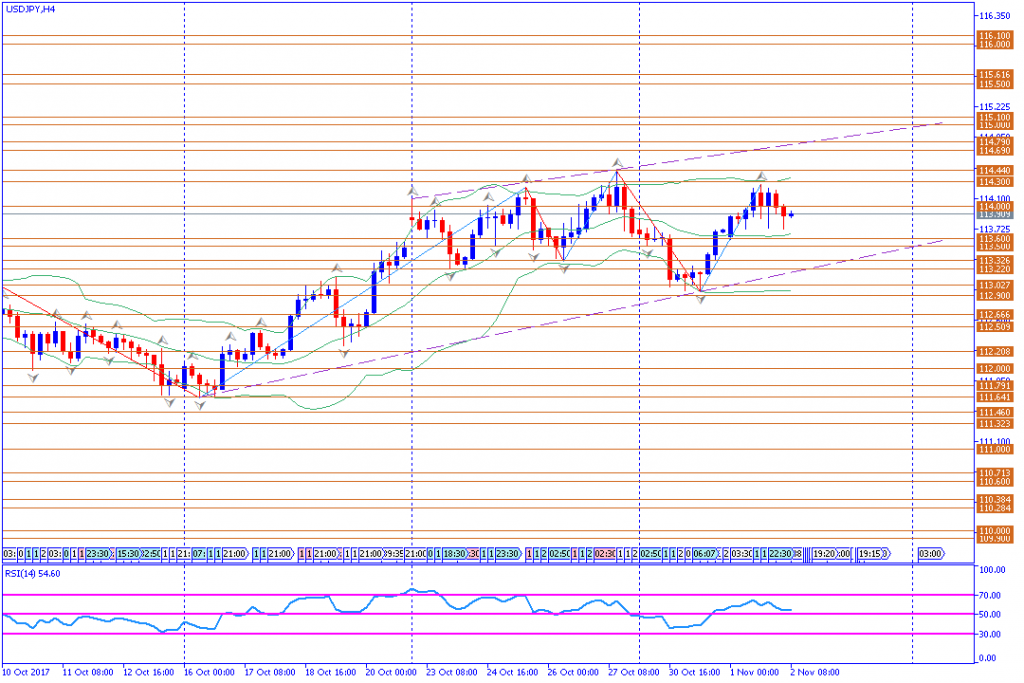Select the 114.440 horizontal line price tag
The height and width of the screenshot is (683, 1024).
tap(996, 171)
